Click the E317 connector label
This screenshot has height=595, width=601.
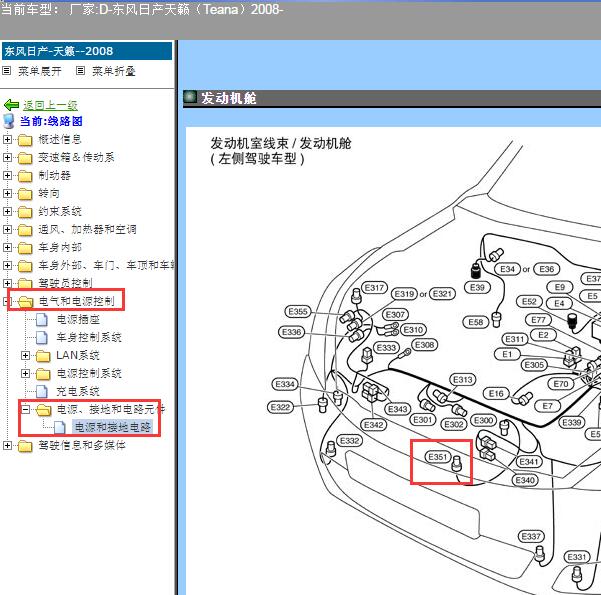click(x=374, y=288)
